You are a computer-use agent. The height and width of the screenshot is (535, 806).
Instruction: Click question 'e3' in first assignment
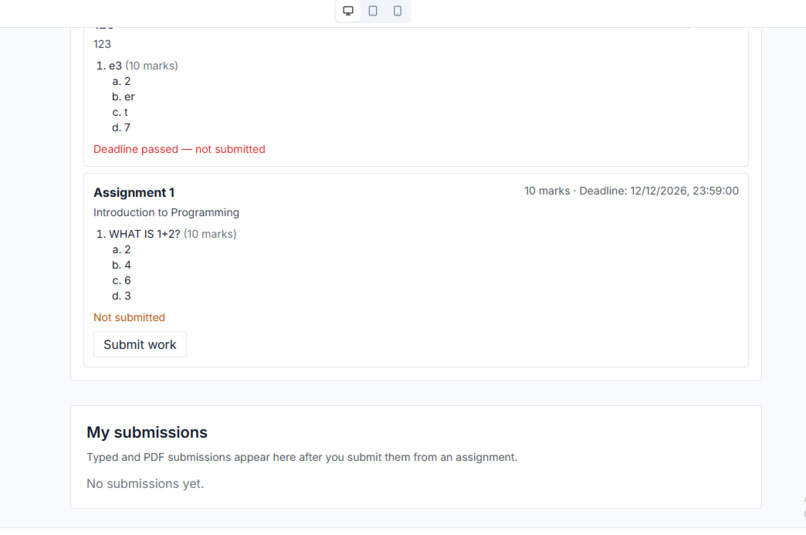click(x=115, y=66)
